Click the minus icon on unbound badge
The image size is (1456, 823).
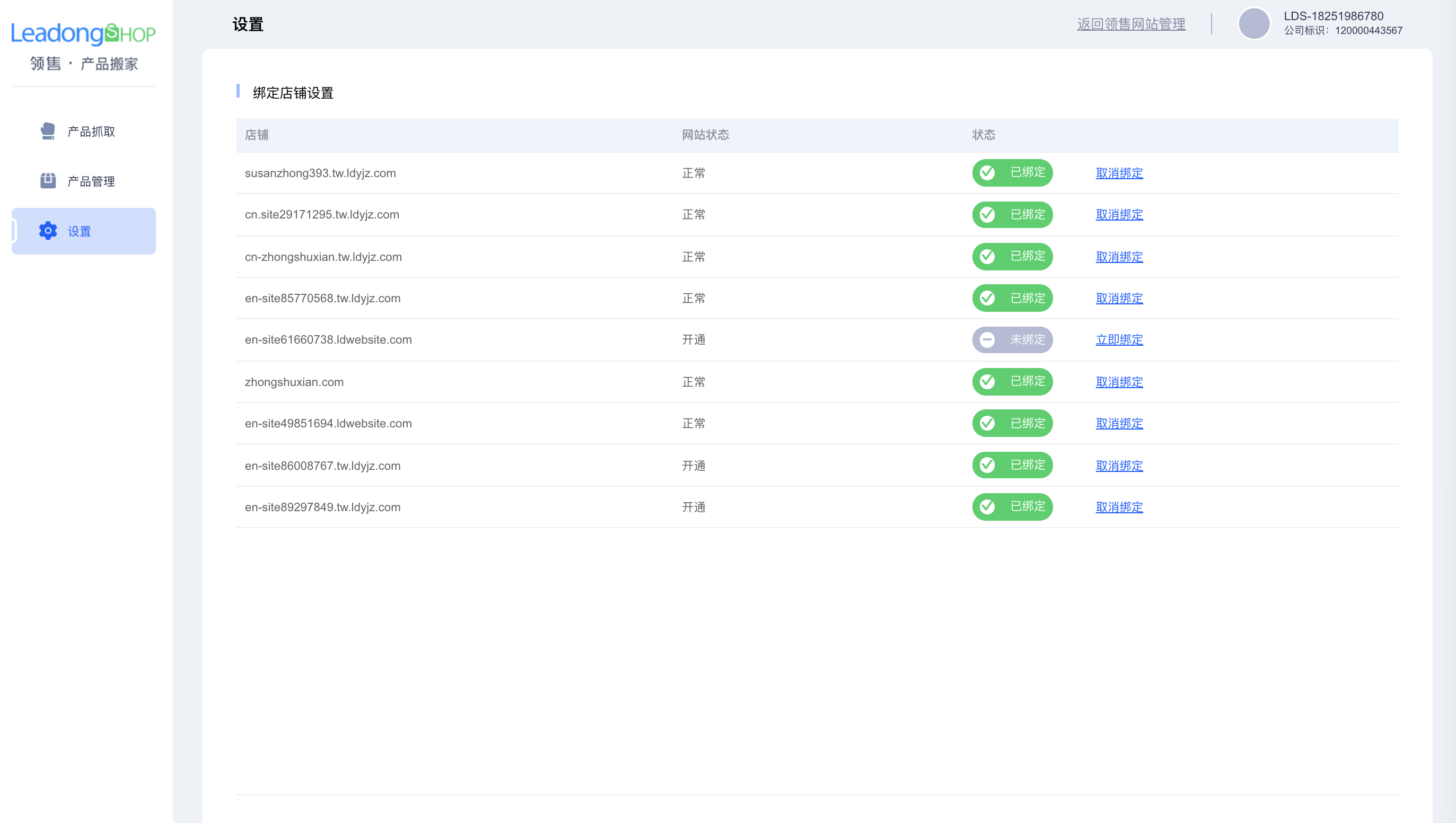pos(987,340)
